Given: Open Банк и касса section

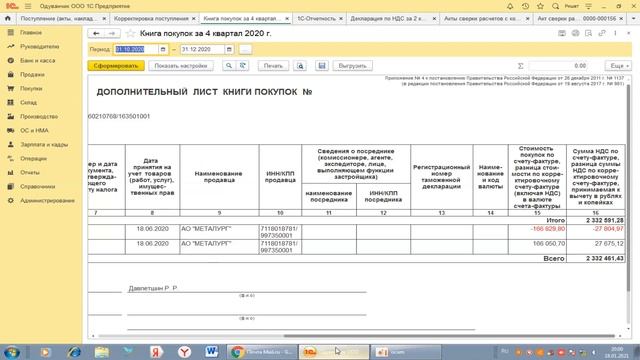Looking at the screenshot, I should coord(38,60).
